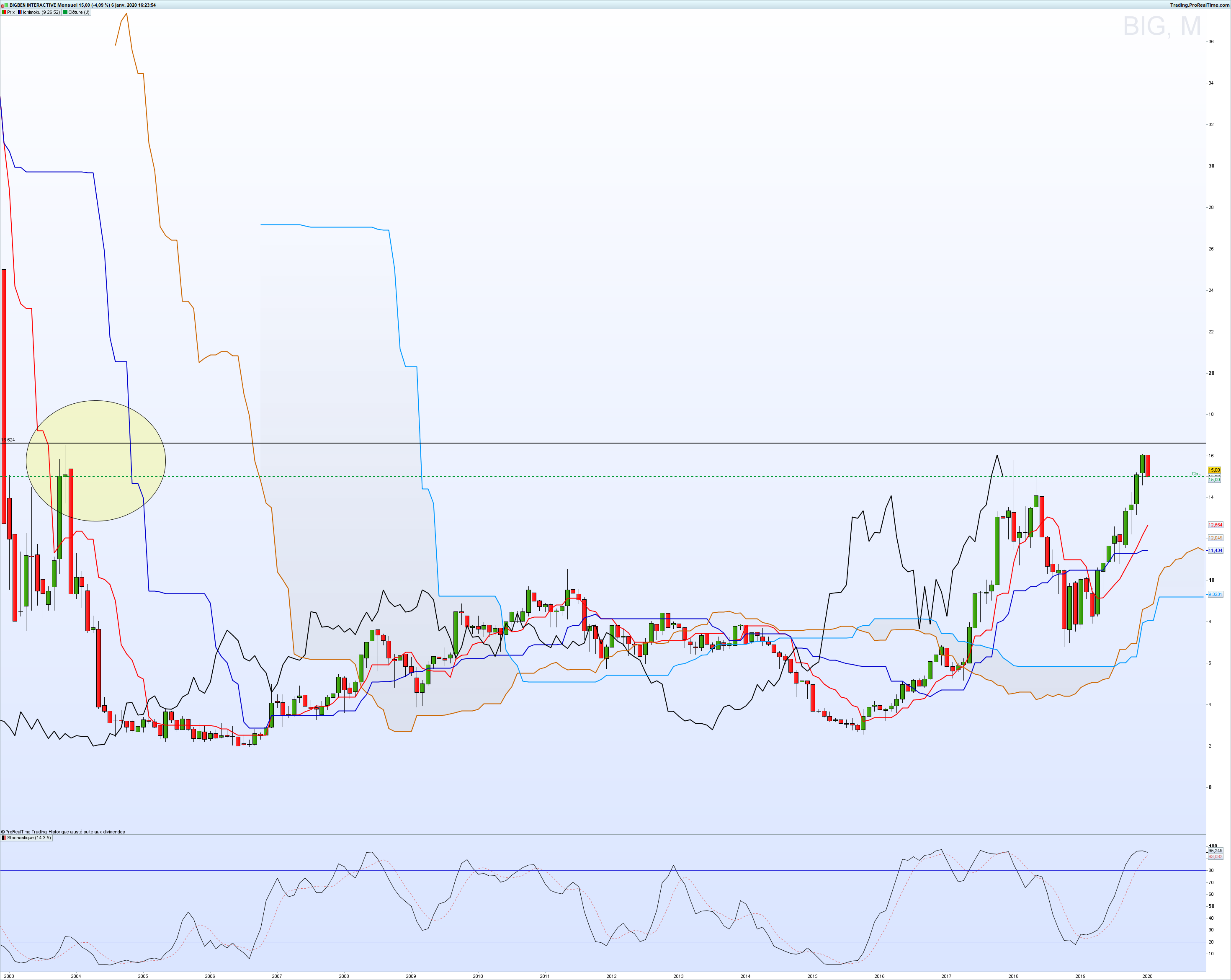Click the red-green Prix color icon
The image size is (1231, 980).
pyautogui.click(x=5, y=12)
